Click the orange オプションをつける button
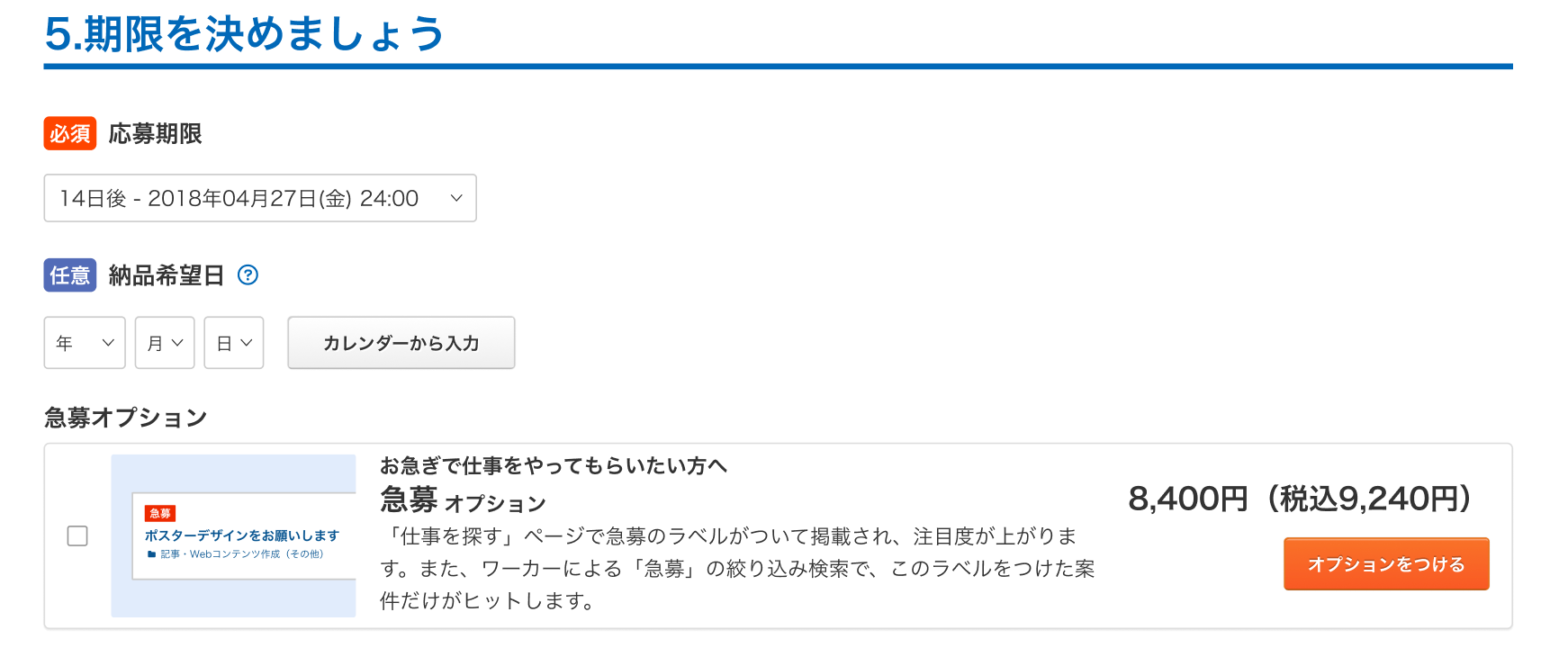The width and height of the screenshot is (1568, 648). click(1386, 564)
